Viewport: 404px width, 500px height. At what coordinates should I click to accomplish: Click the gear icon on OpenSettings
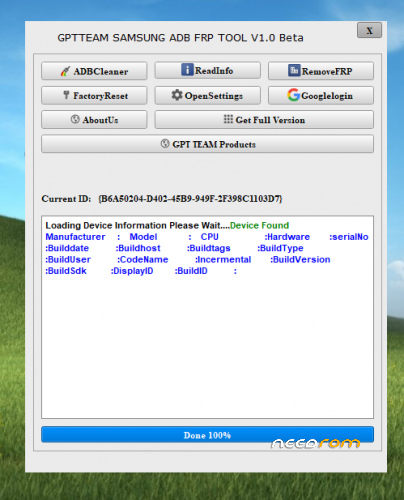177,95
